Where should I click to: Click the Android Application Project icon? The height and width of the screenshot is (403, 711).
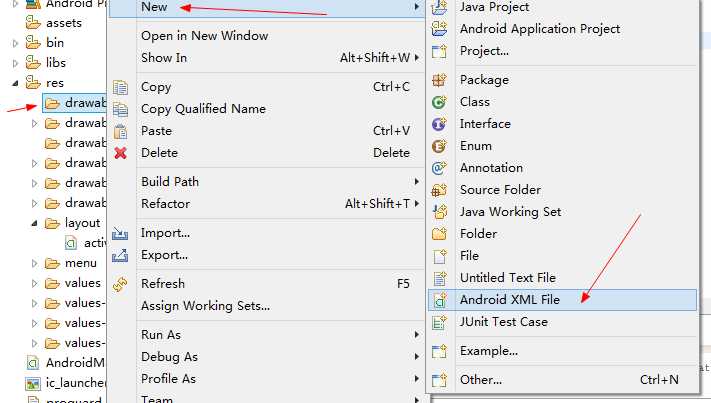click(439, 29)
